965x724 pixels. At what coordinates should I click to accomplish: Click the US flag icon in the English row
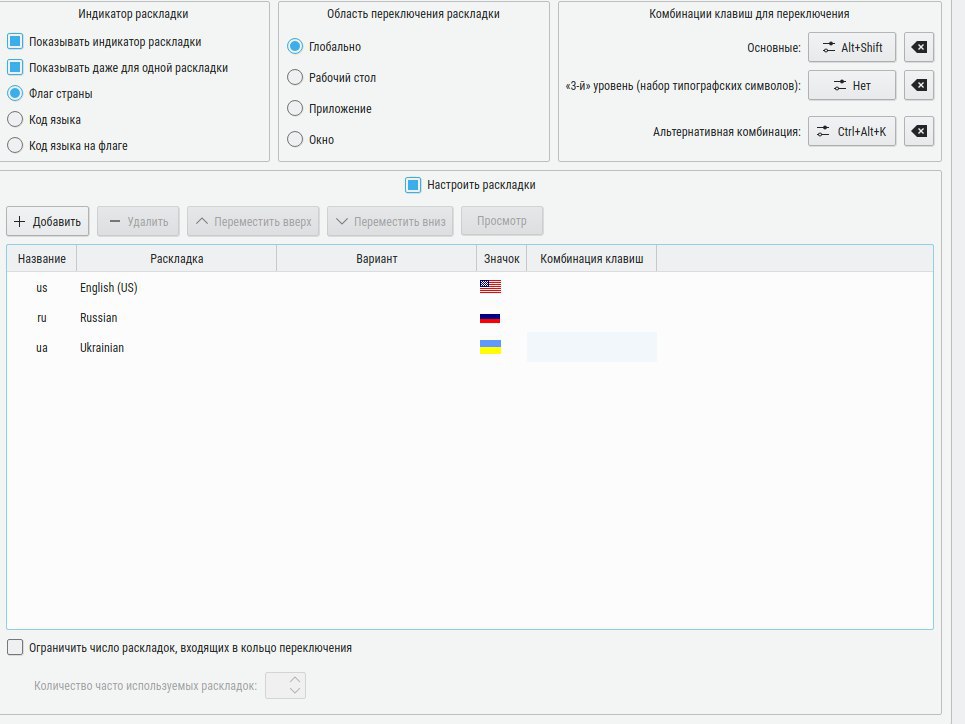click(491, 287)
